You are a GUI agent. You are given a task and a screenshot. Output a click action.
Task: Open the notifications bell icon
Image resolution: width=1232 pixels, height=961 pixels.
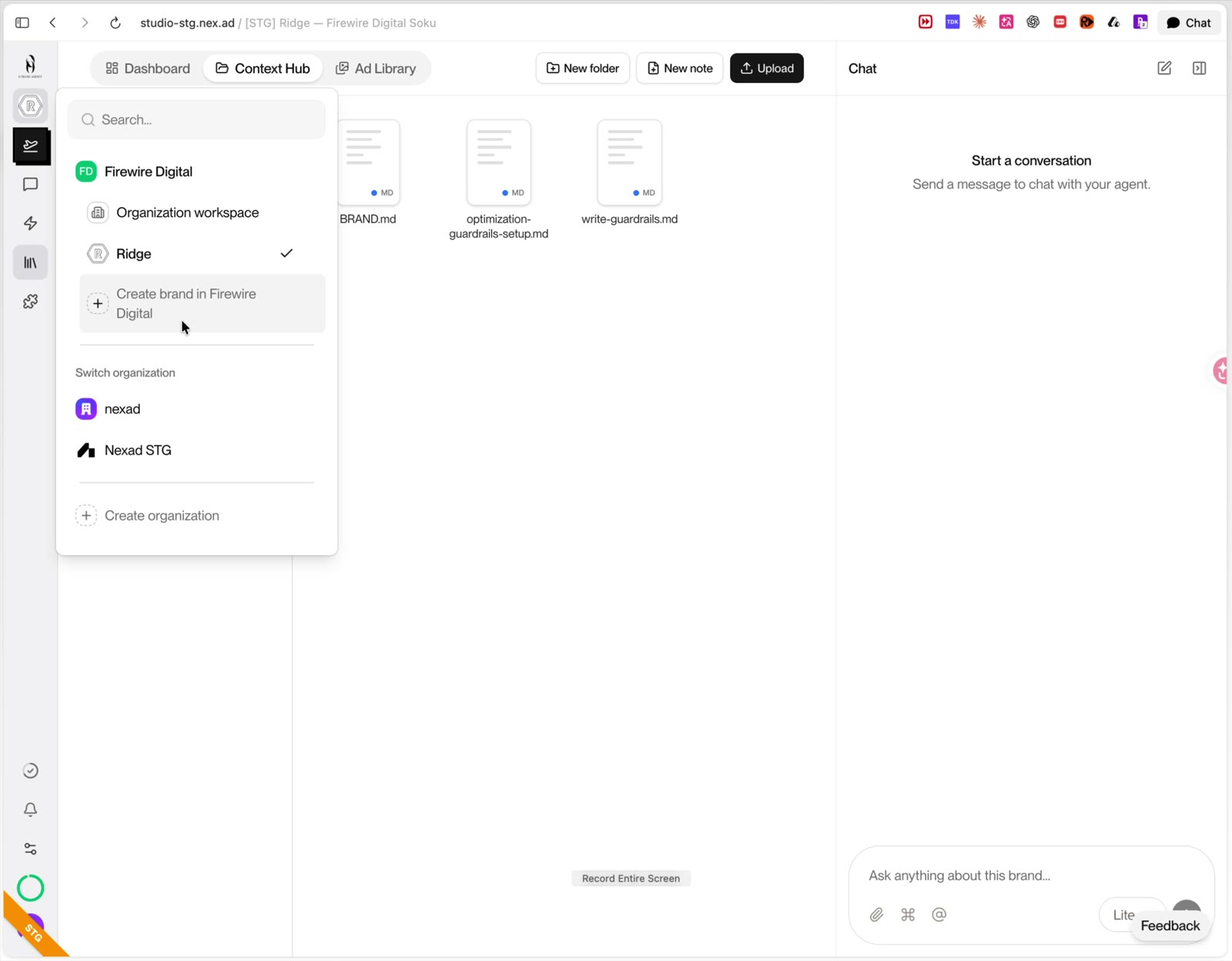click(31, 810)
